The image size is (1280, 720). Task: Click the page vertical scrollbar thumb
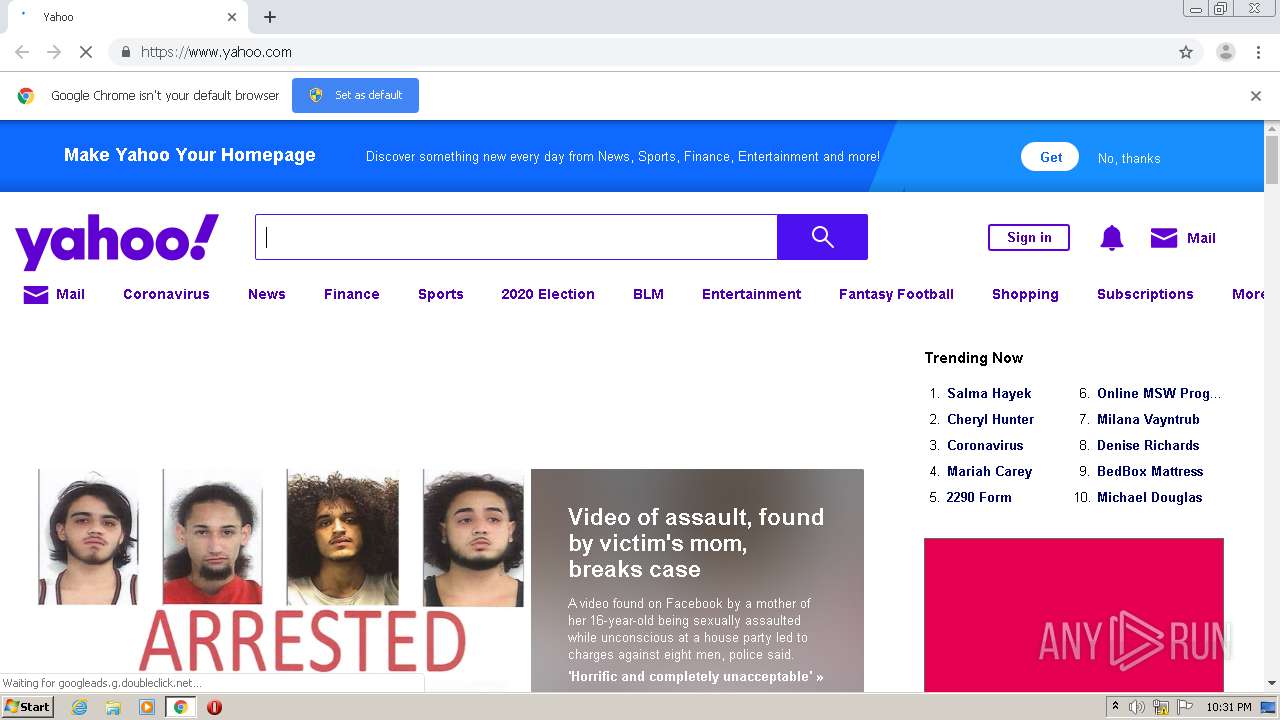click(x=1272, y=160)
